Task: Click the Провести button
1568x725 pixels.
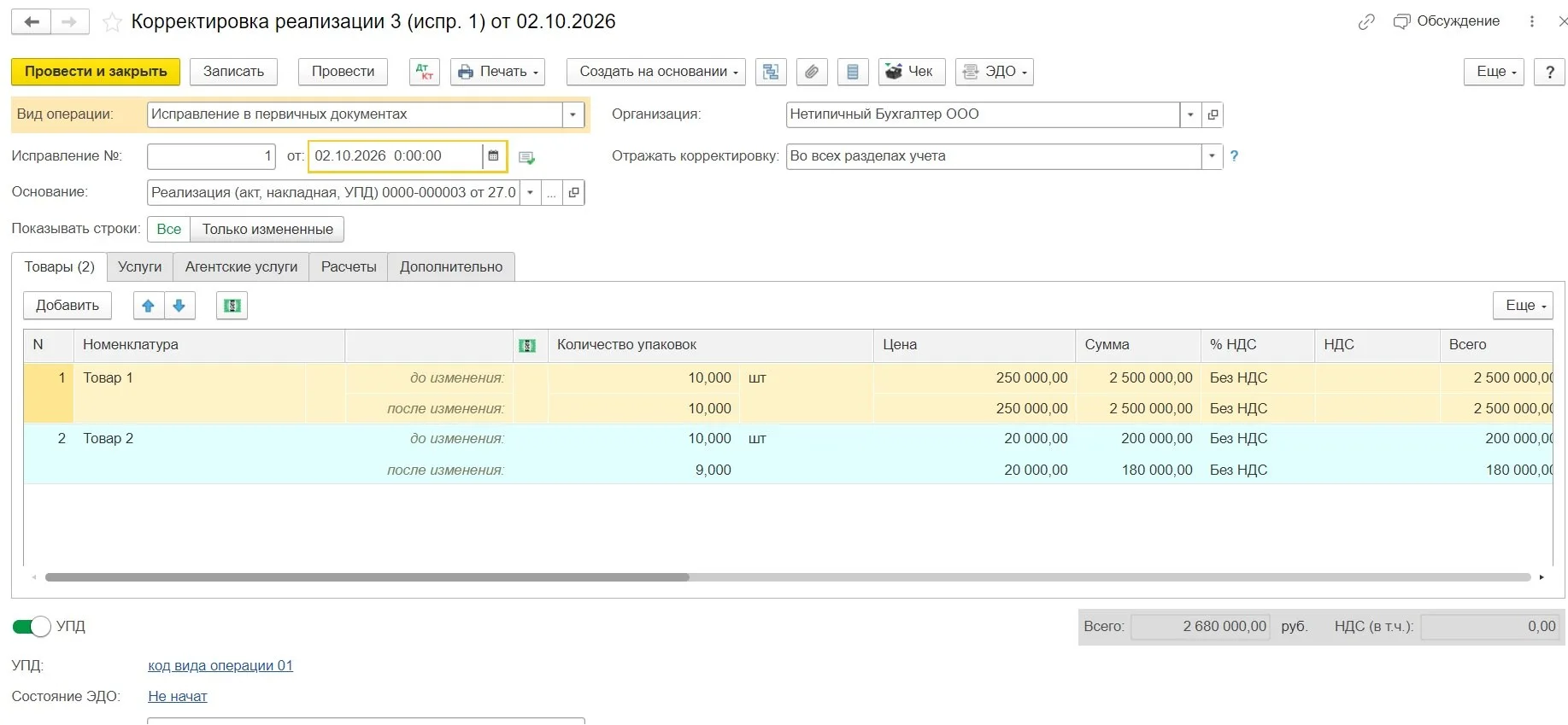Action: click(343, 72)
